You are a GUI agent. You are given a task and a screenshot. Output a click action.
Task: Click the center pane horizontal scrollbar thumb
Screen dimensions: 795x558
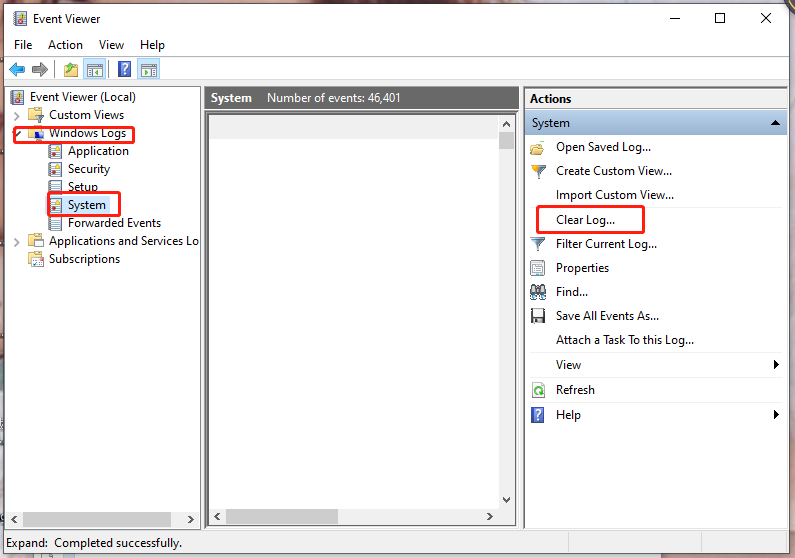282,516
